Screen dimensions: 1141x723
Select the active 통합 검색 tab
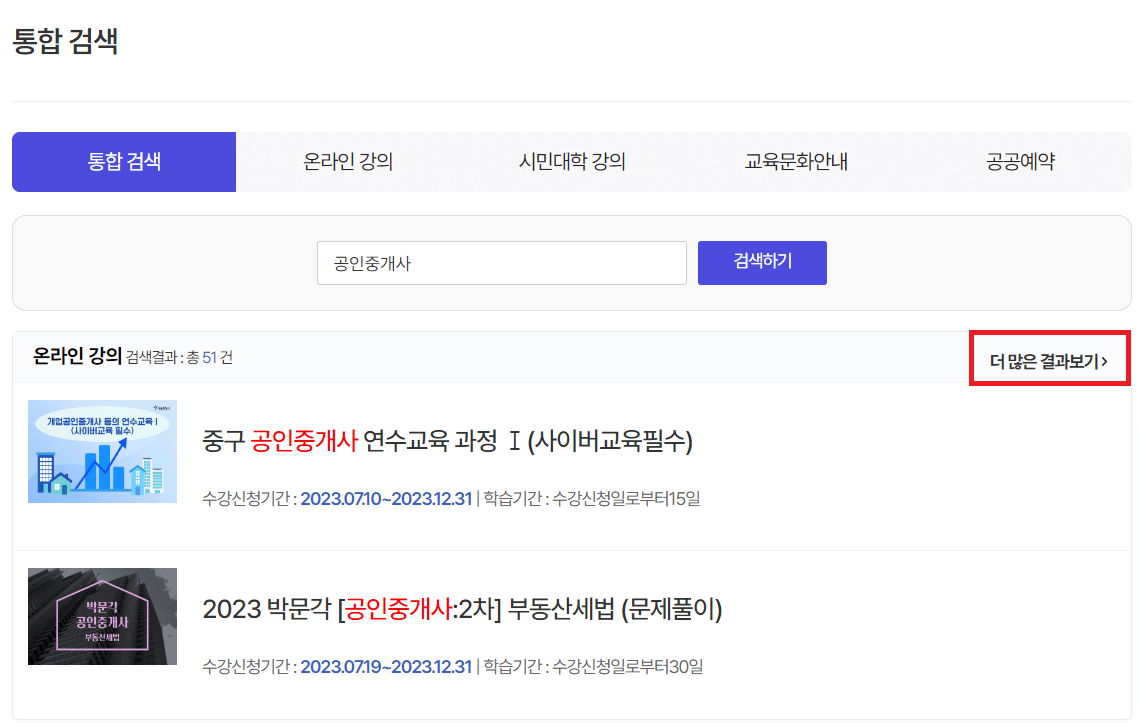[x=123, y=162]
